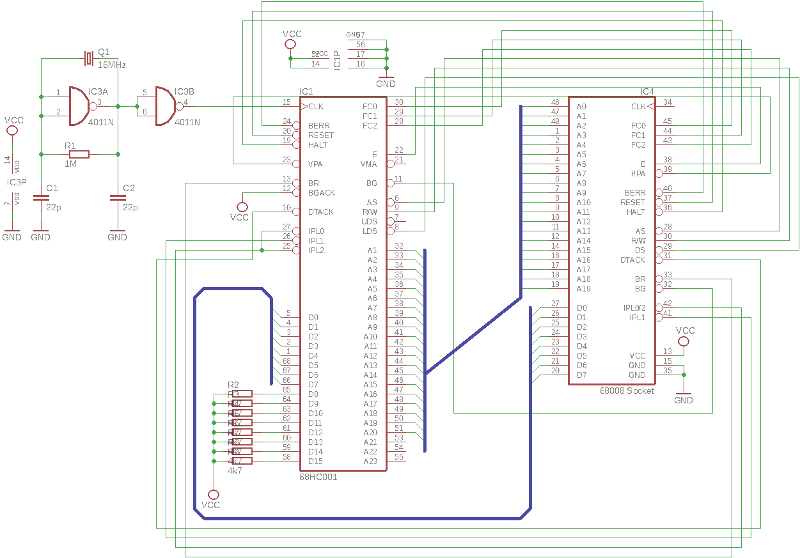Screen dimensions: 800x558
Task: Select the 4k7 resistor value
Action: point(235,471)
